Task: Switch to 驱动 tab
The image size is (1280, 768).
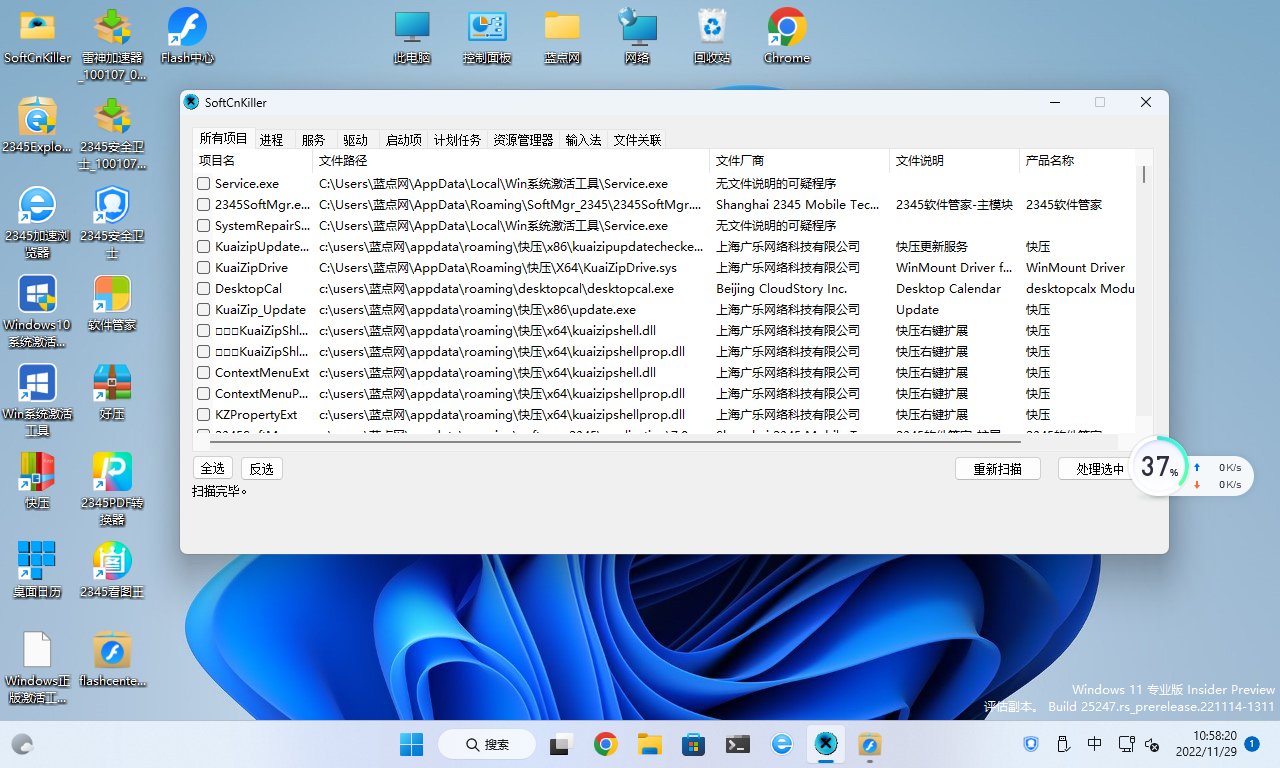Action: [x=355, y=140]
